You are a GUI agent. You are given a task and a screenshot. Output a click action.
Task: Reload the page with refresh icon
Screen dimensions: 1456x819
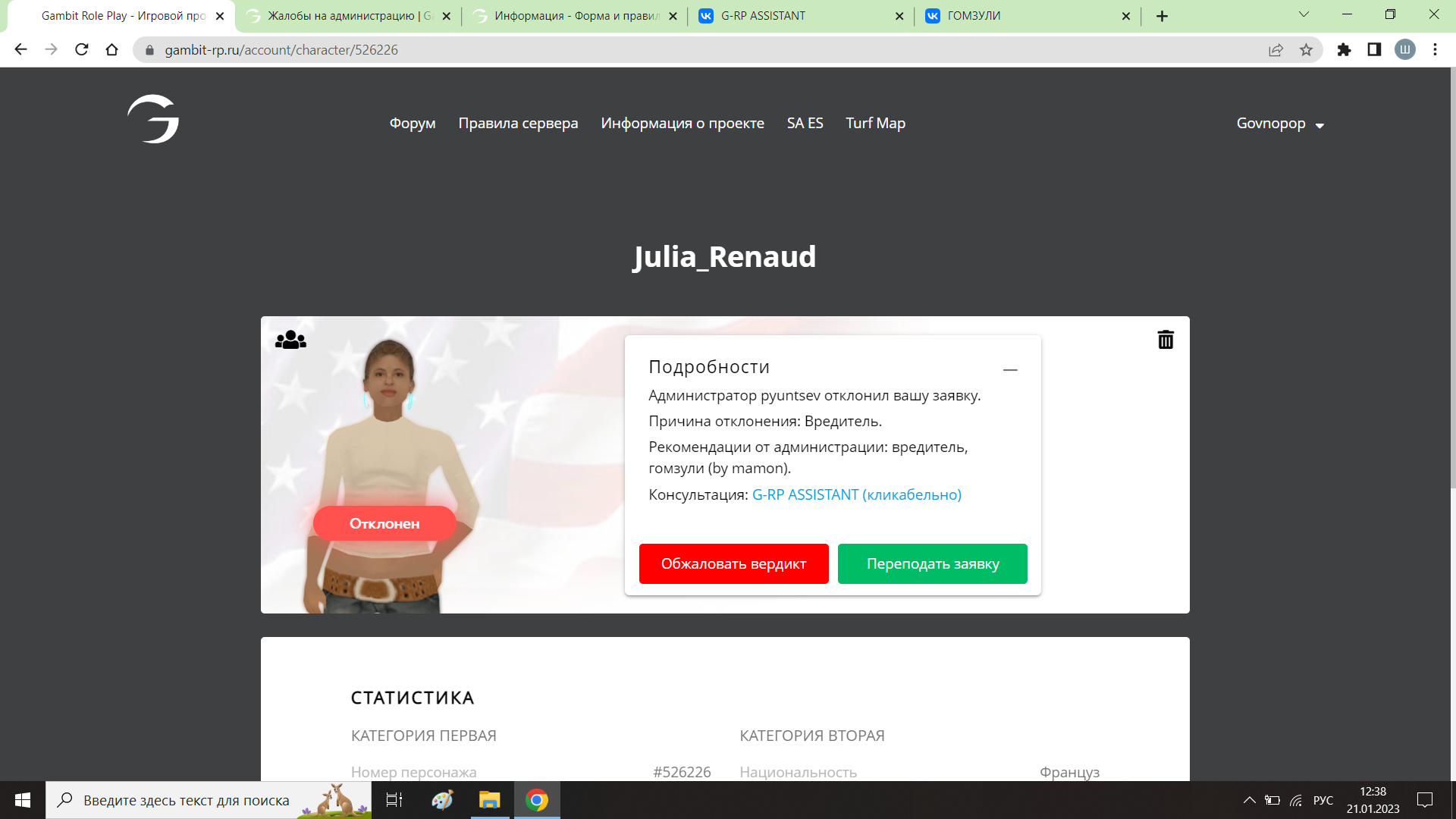click(x=82, y=50)
